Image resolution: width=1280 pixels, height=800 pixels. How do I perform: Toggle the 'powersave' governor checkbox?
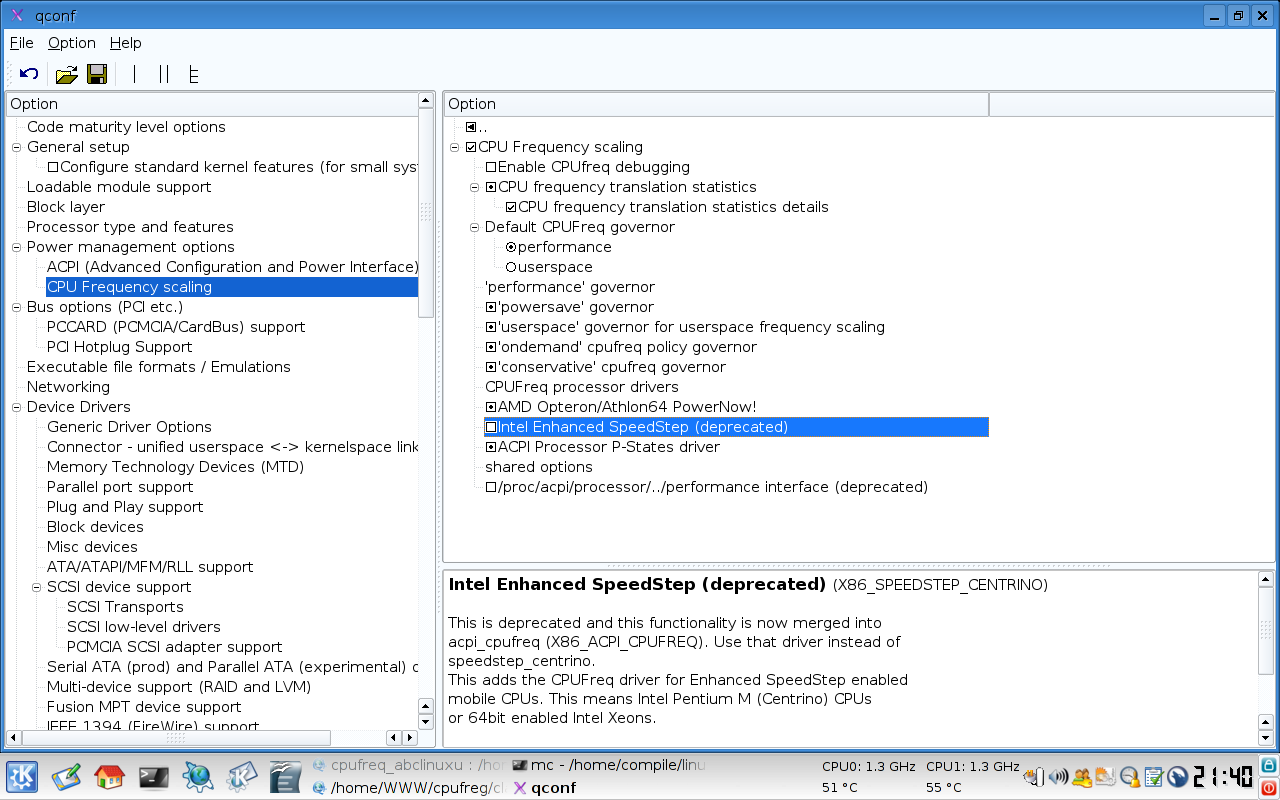tap(491, 307)
